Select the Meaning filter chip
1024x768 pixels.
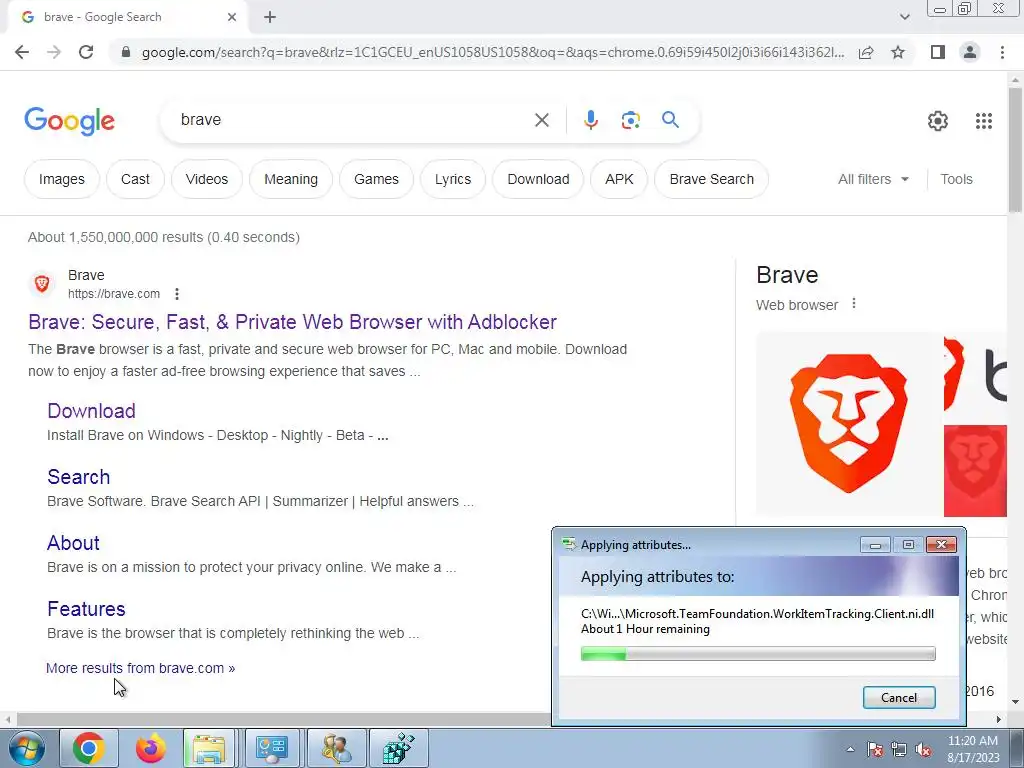click(291, 179)
